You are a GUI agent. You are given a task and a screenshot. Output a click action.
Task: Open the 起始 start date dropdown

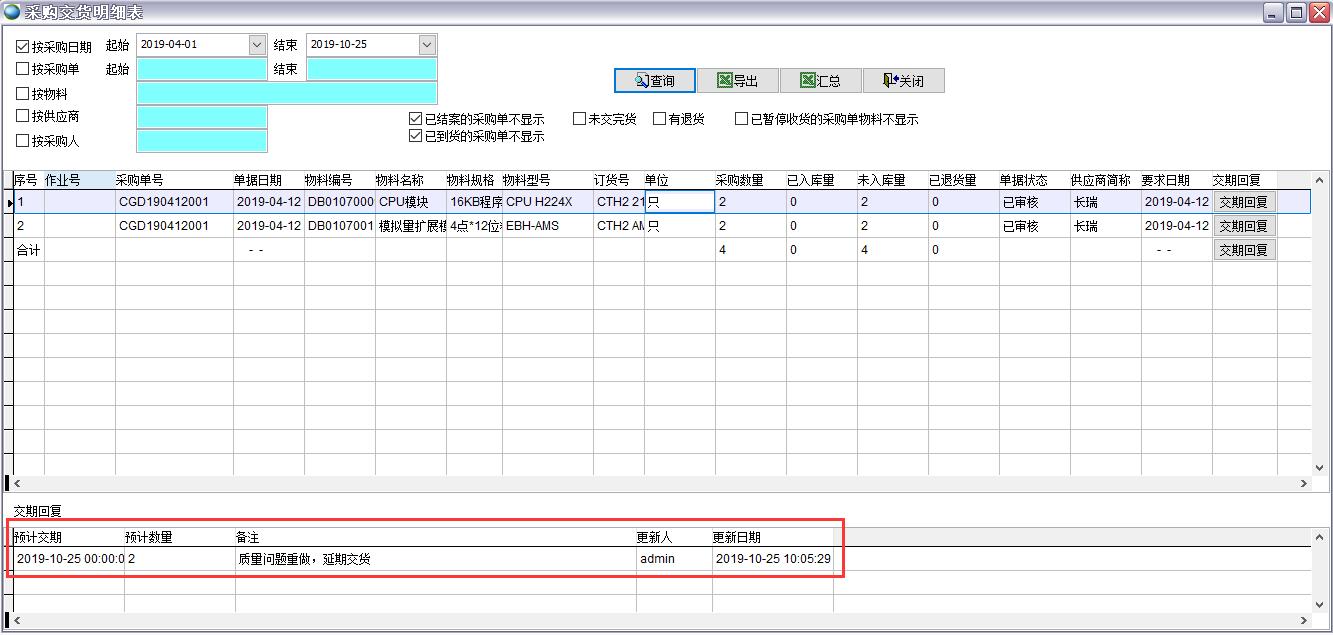(257, 44)
